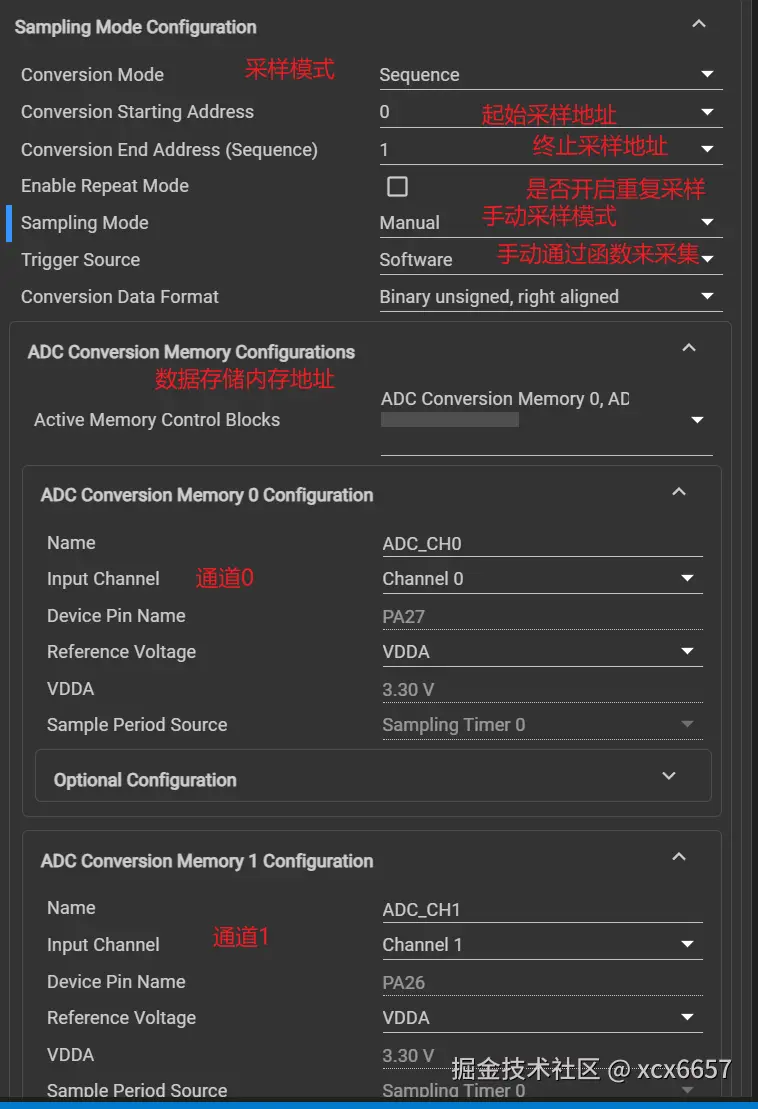
Task: Open the Channel 0 input channel dropdown
Action: pos(687,579)
